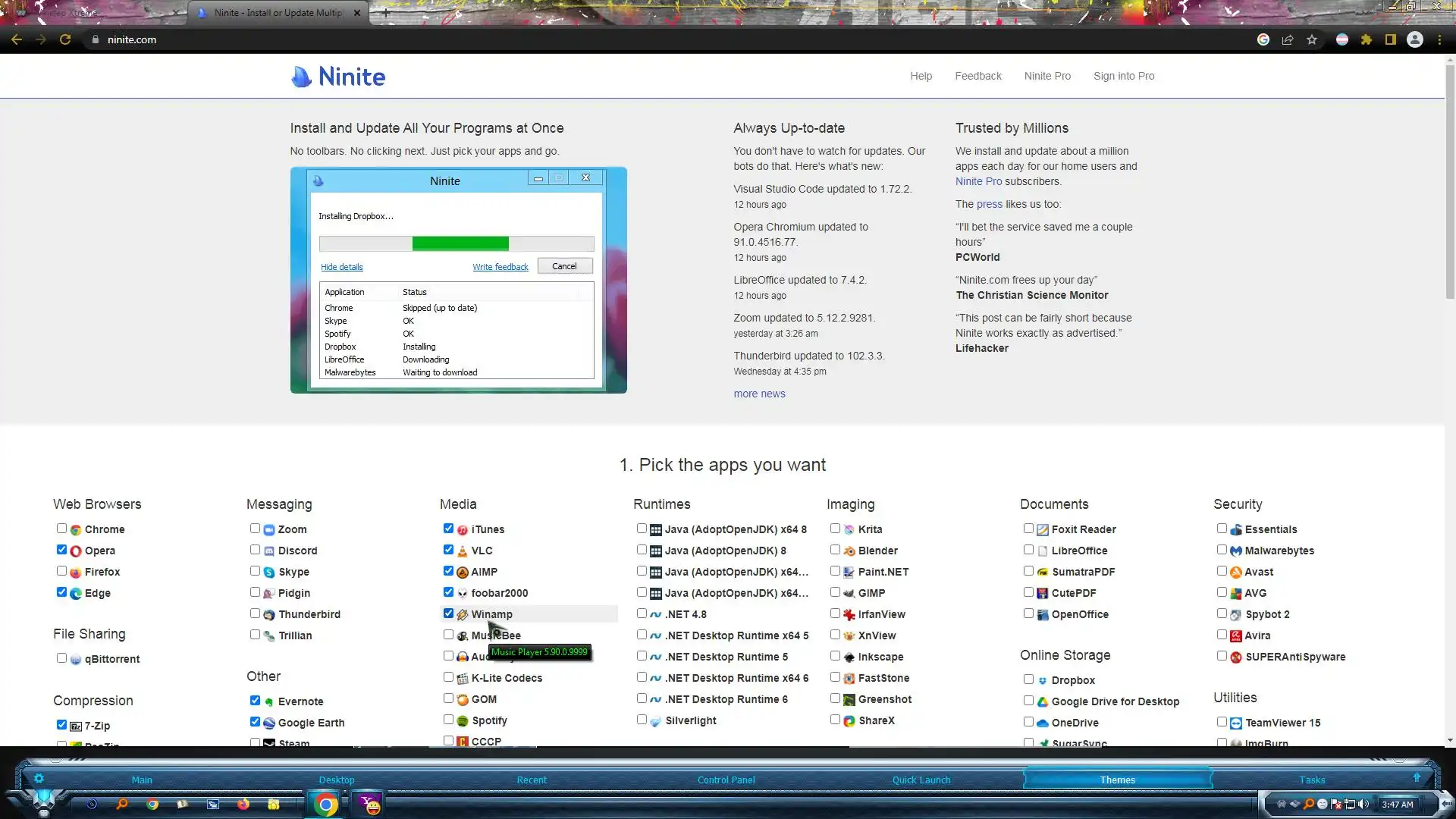Expand the dock with the up arrow
1456x819 pixels.
1417,777
